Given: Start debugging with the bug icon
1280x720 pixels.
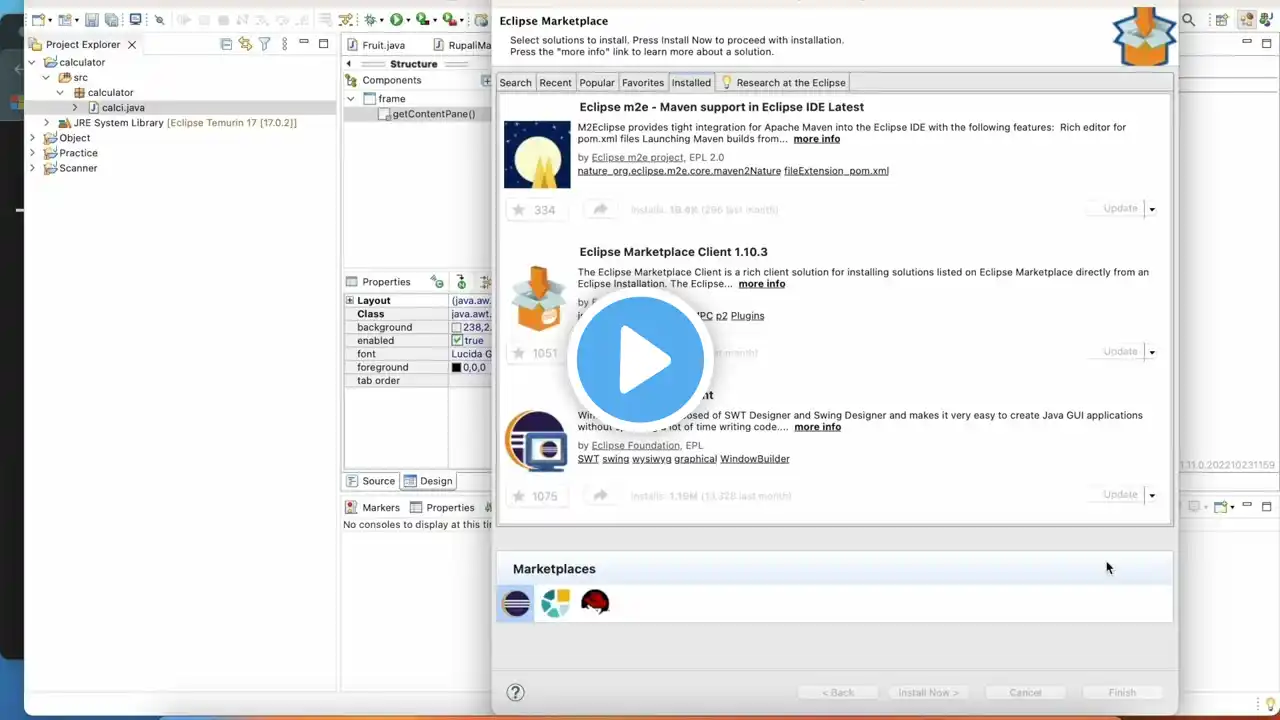Looking at the screenshot, I should click(371, 20).
